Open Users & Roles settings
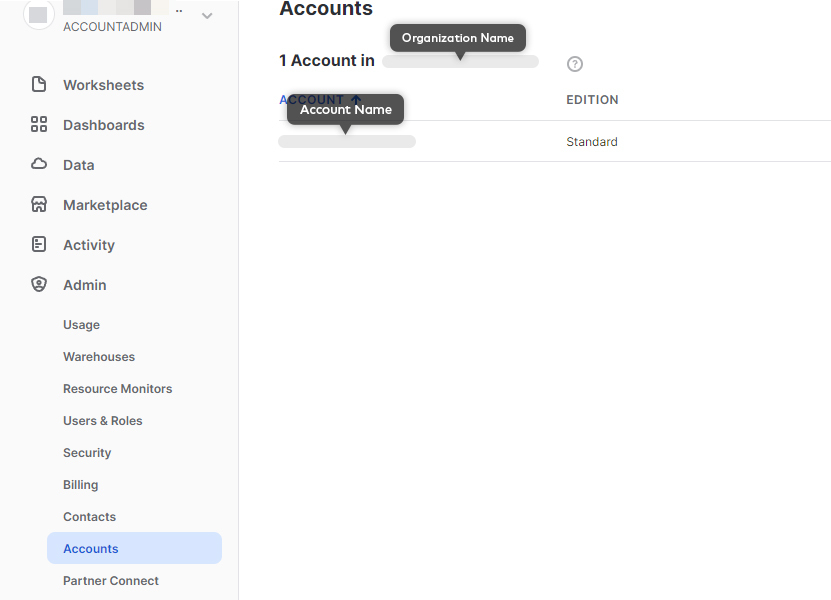Viewport: 831px width, 600px height. (x=102, y=421)
